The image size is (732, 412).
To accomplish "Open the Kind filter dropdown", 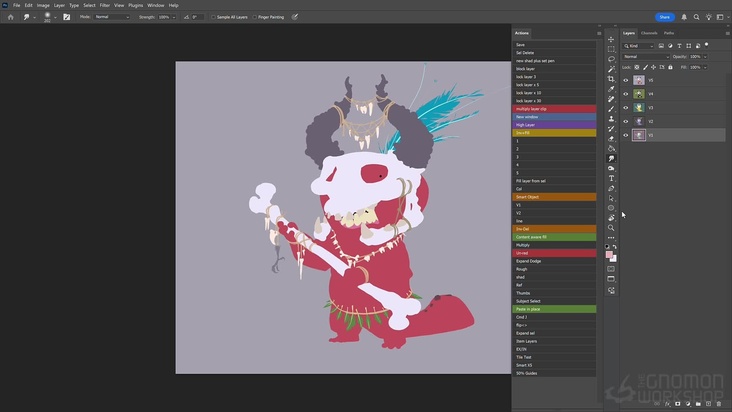I will point(639,46).
